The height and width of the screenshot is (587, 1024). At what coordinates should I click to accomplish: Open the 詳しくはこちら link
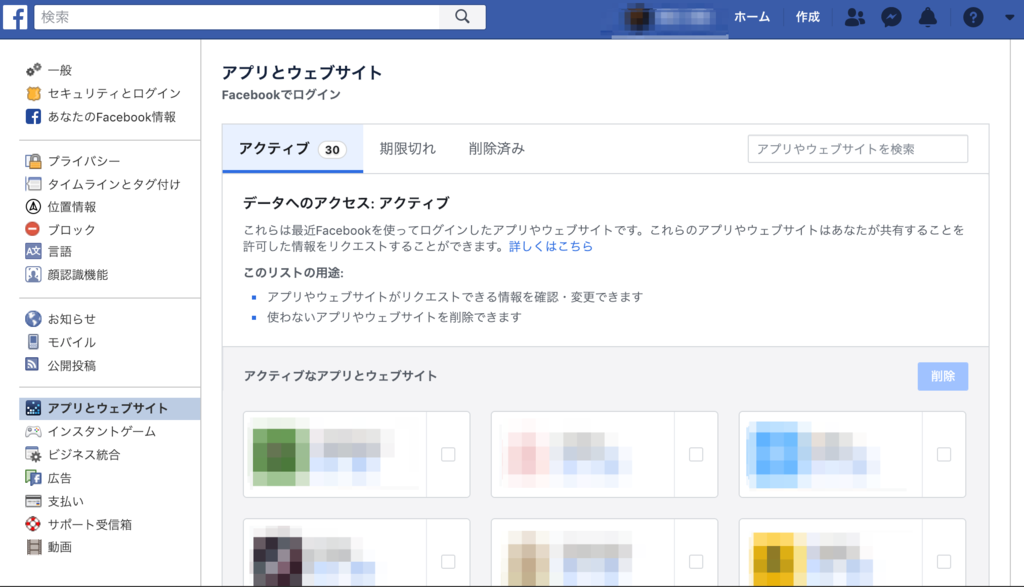[x=551, y=246]
